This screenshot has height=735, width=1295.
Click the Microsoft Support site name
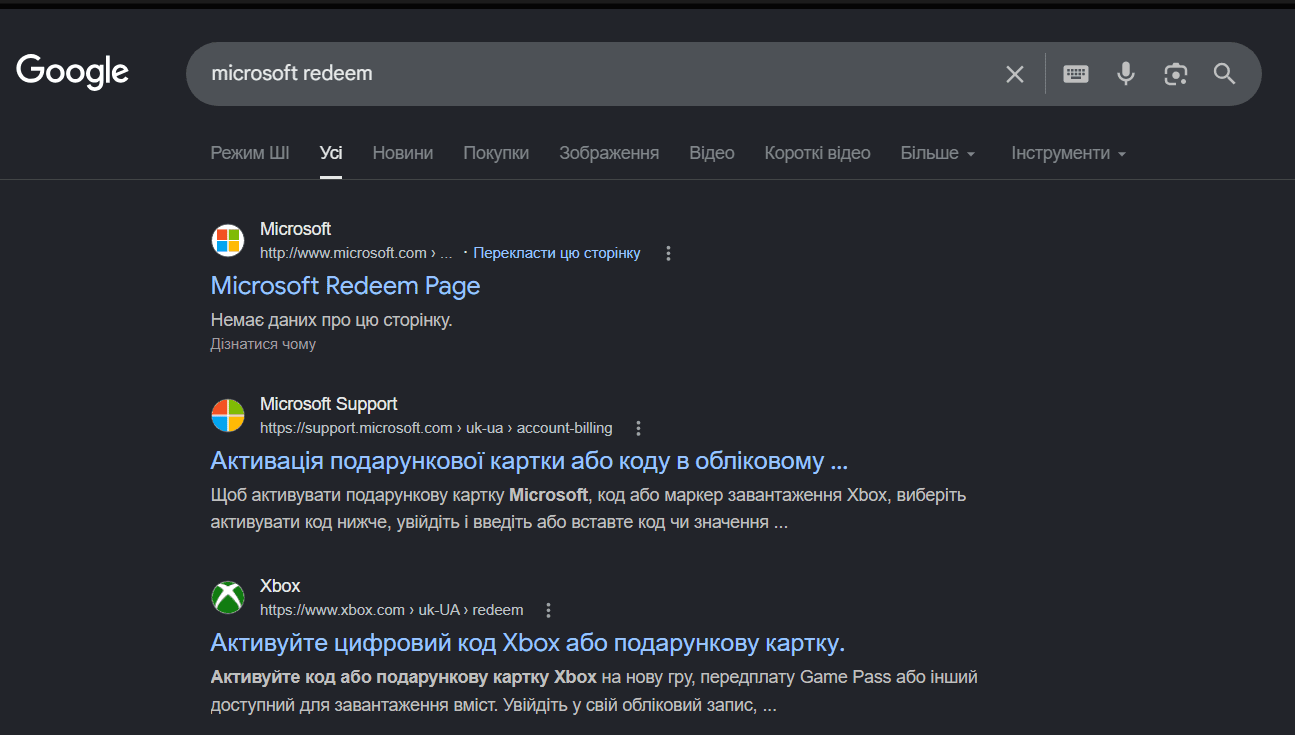click(328, 404)
